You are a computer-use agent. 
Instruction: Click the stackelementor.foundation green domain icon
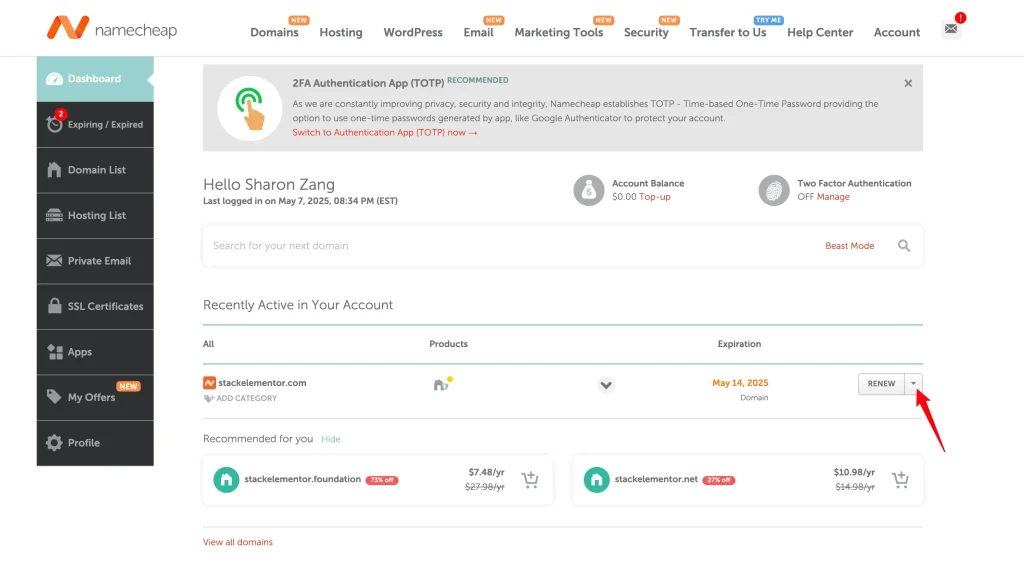click(226, 480)
